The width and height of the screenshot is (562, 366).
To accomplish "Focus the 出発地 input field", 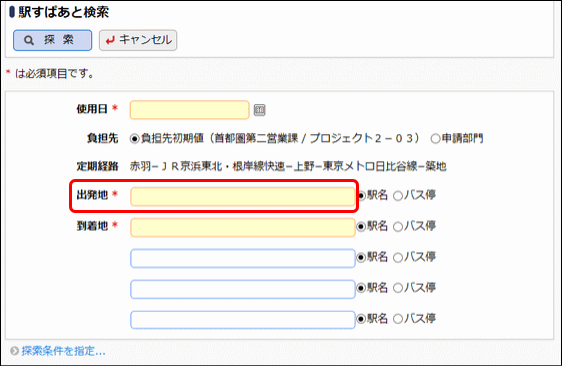I will pos(243,196).
